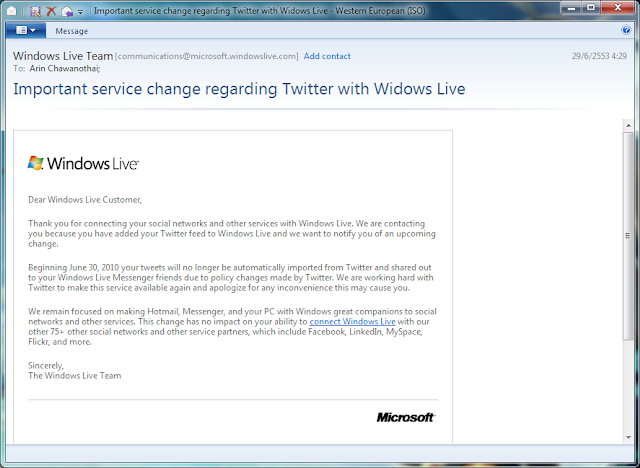Click the Reply envelope icon
Screen dimensions: 640x468
[x=67, y=11]
